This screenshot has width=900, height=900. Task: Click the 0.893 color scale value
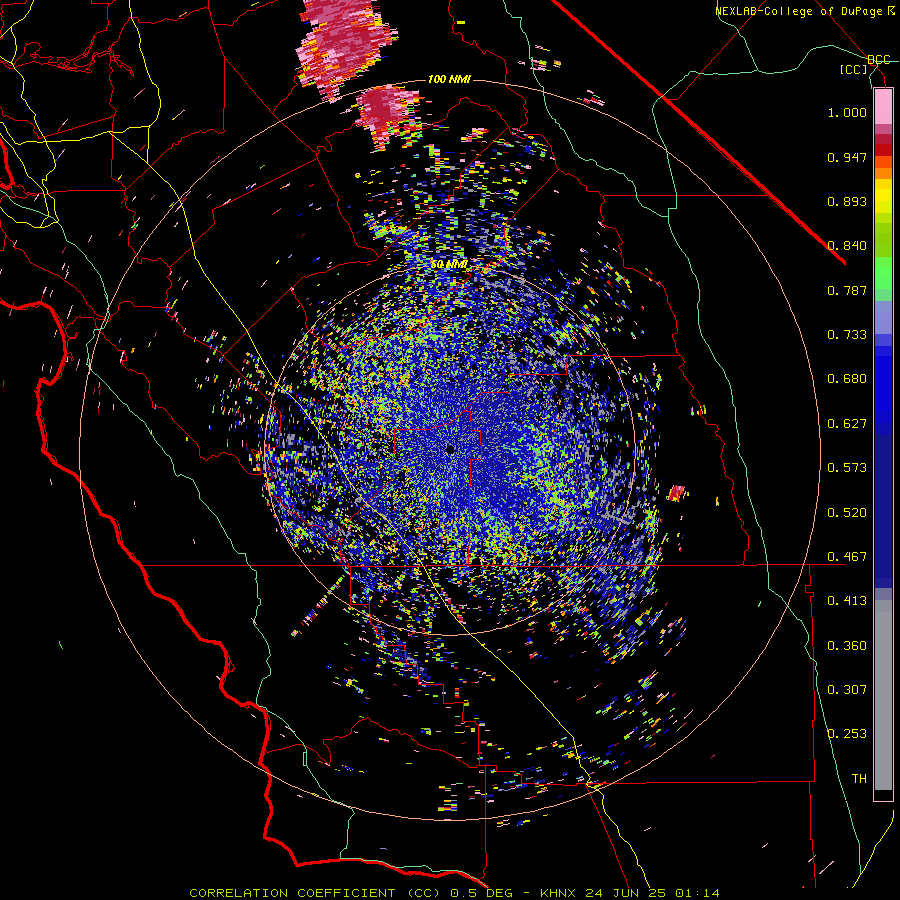pos(847,201)
